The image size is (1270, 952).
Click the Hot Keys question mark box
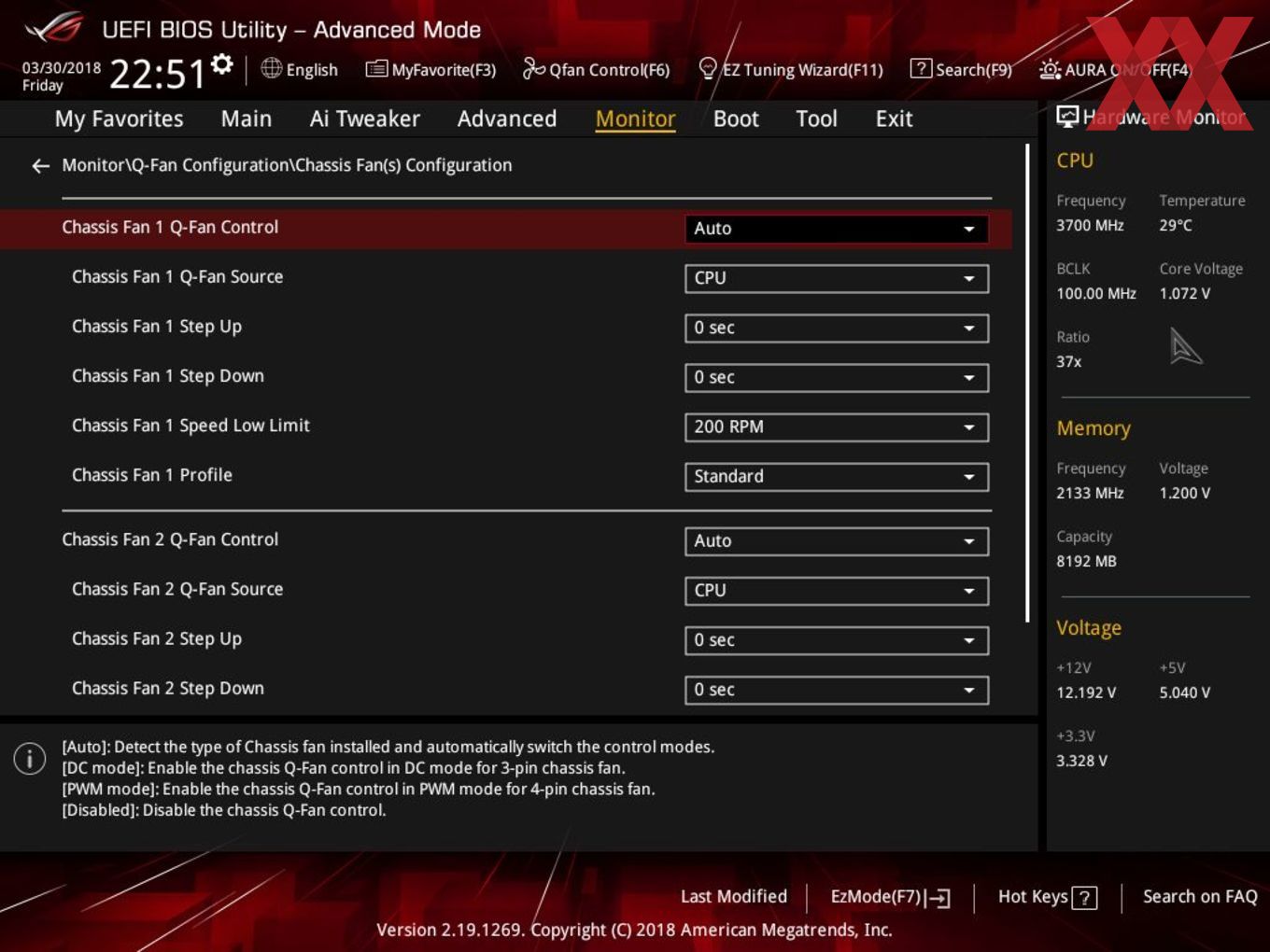1084,898
